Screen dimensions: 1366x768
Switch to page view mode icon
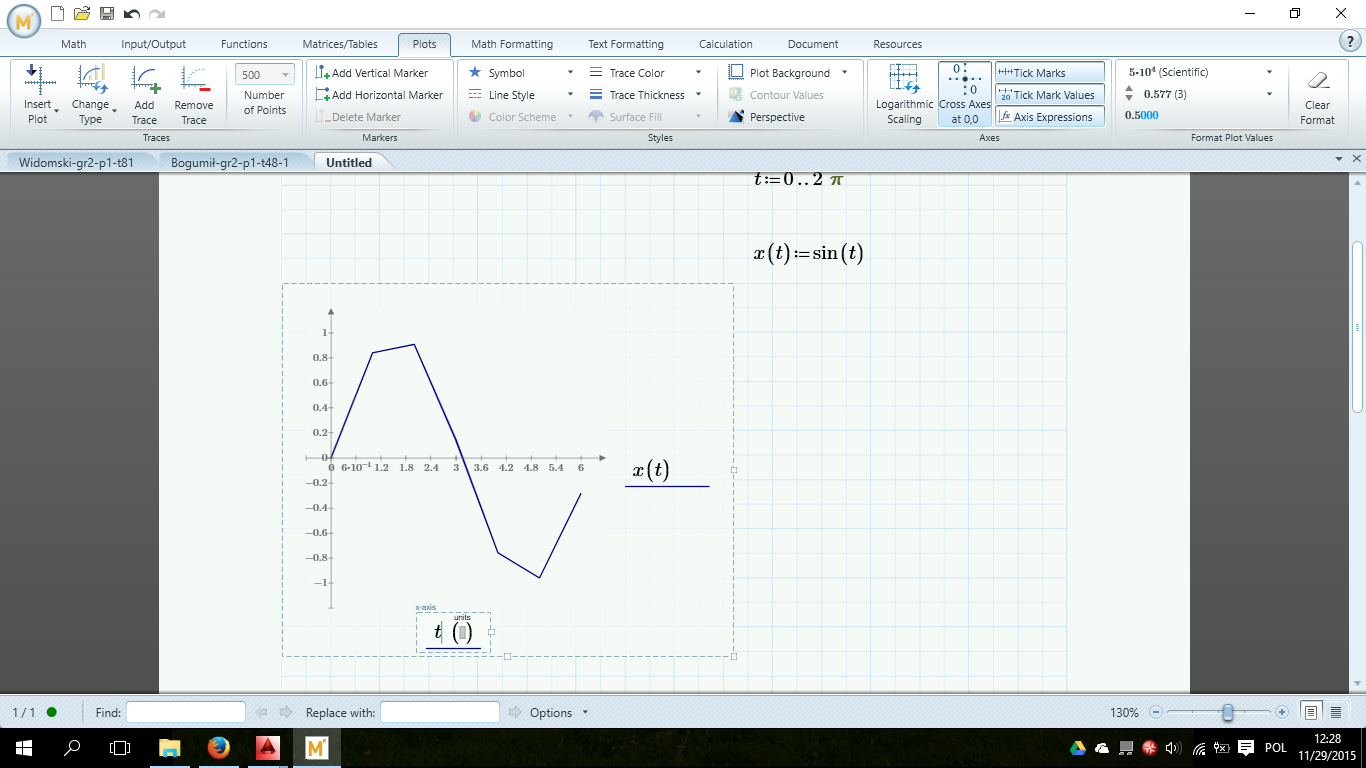click(x=1311, y=712)
